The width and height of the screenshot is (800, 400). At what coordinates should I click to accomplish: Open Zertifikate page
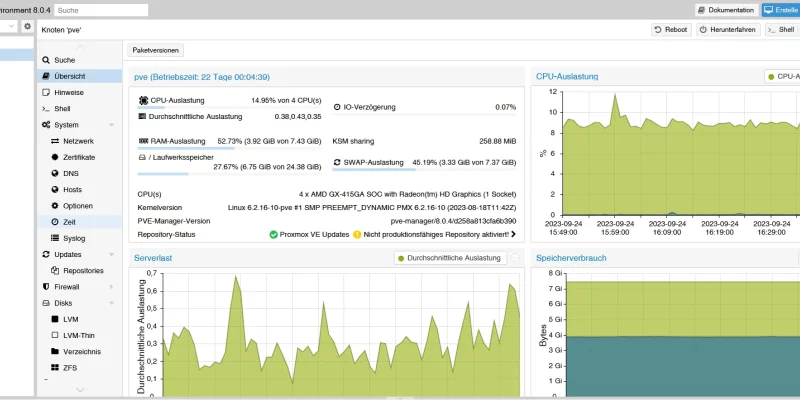click(x=80, y=158)
